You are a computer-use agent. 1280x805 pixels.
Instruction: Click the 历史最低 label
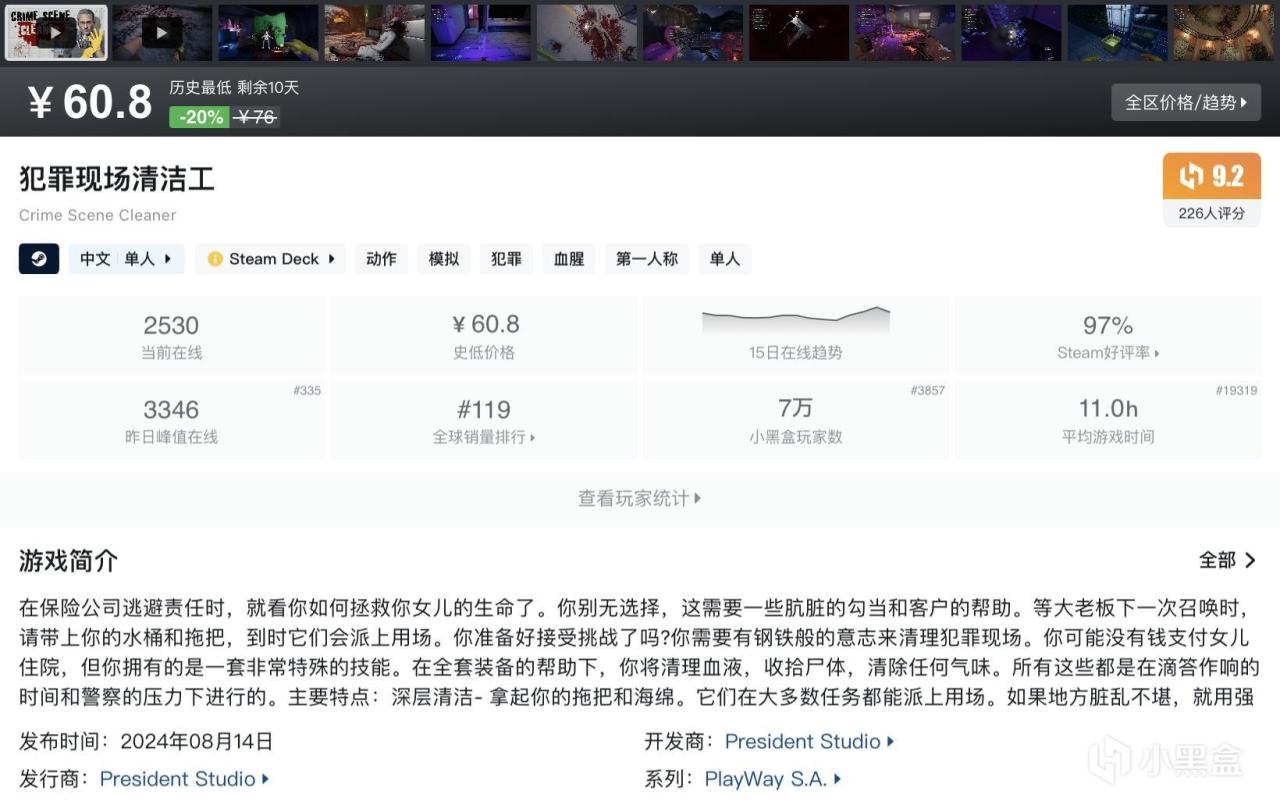(198, 88)
